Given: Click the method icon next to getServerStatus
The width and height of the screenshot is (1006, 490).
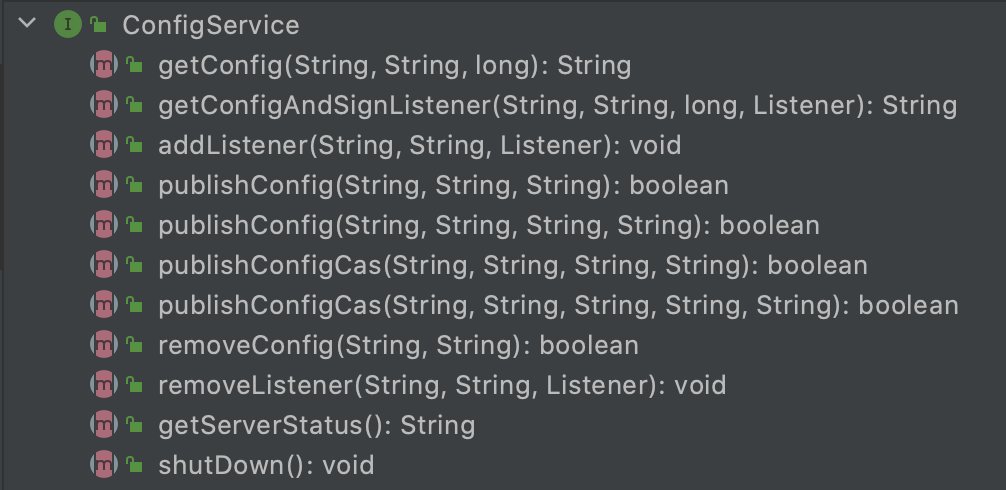Looking at the screenshot, I should [103, 425].
